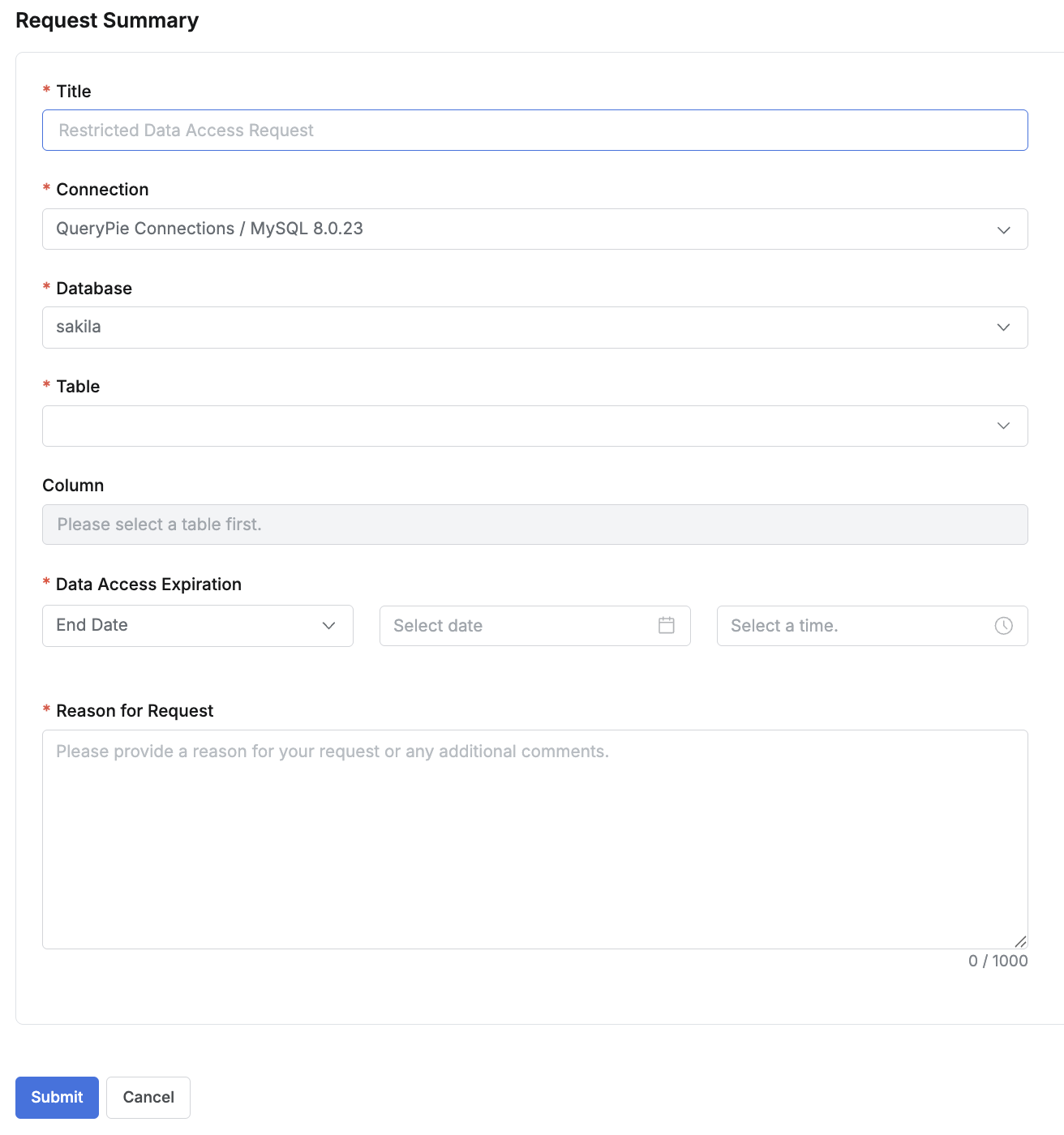The width and height of the screenshot is (1064, 1135).
Task: Click the clock icon in the time field
Action: click(1003, 625)
